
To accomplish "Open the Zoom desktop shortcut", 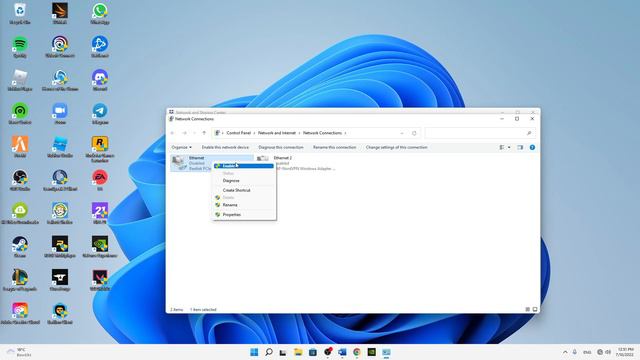I will (60, 114).
